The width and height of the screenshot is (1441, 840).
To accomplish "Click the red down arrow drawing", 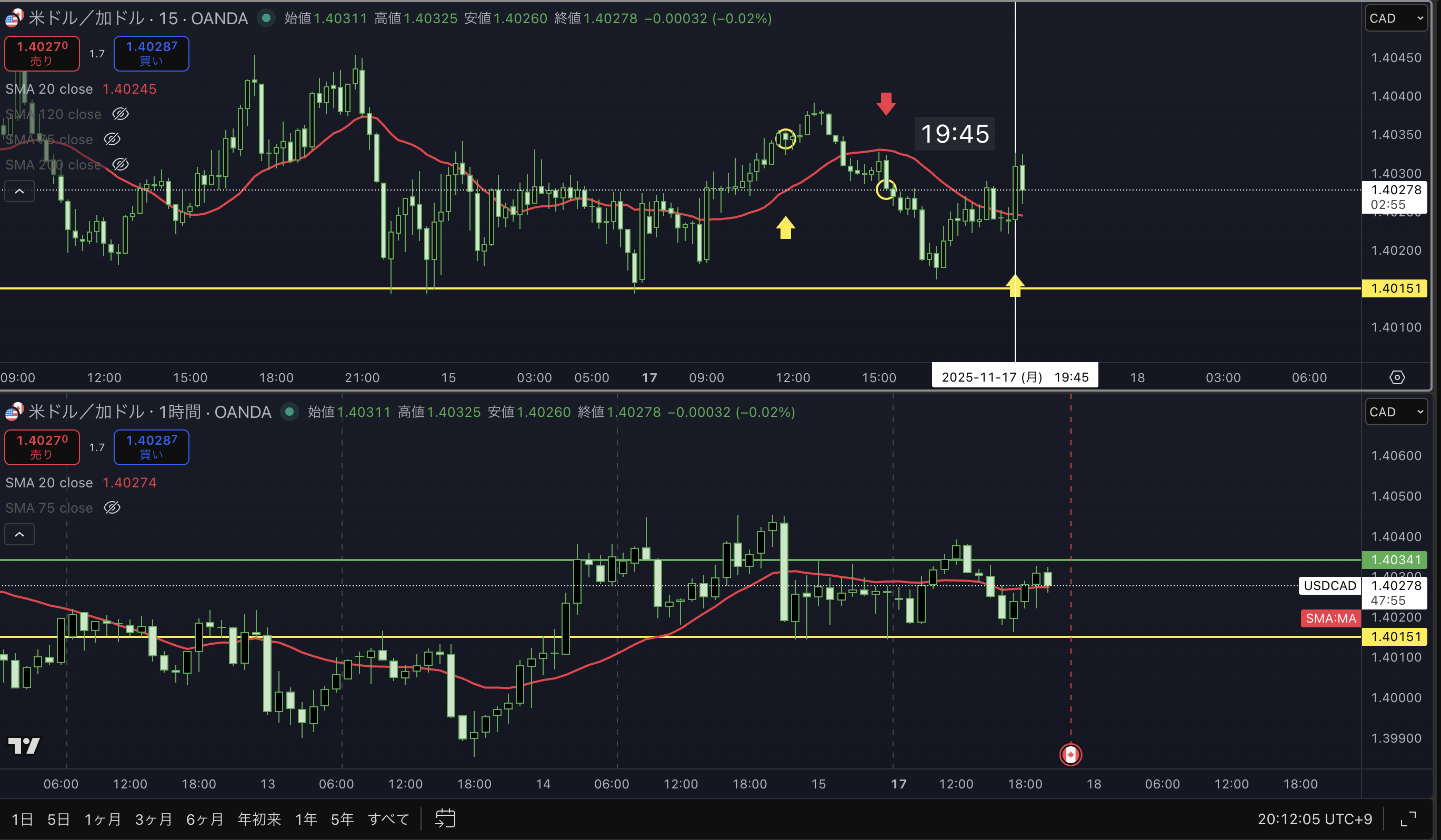I will click(x=886, y=104).
